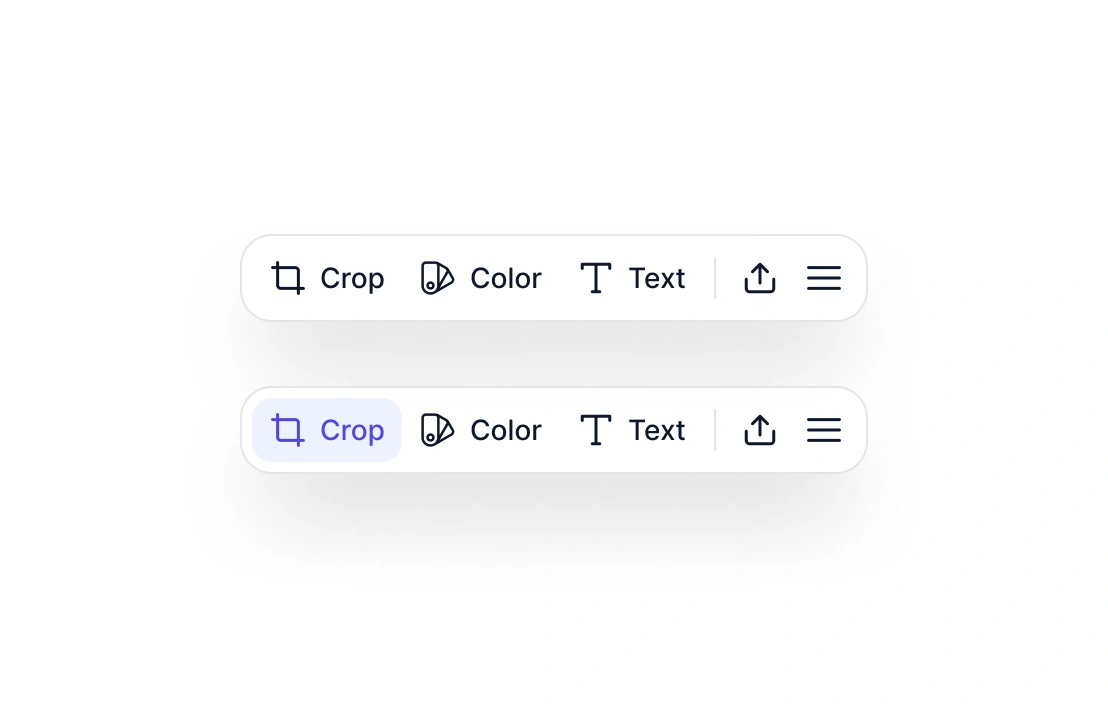Select the crop icon in the unhighlighted upper toolbar

pos(288,278)
